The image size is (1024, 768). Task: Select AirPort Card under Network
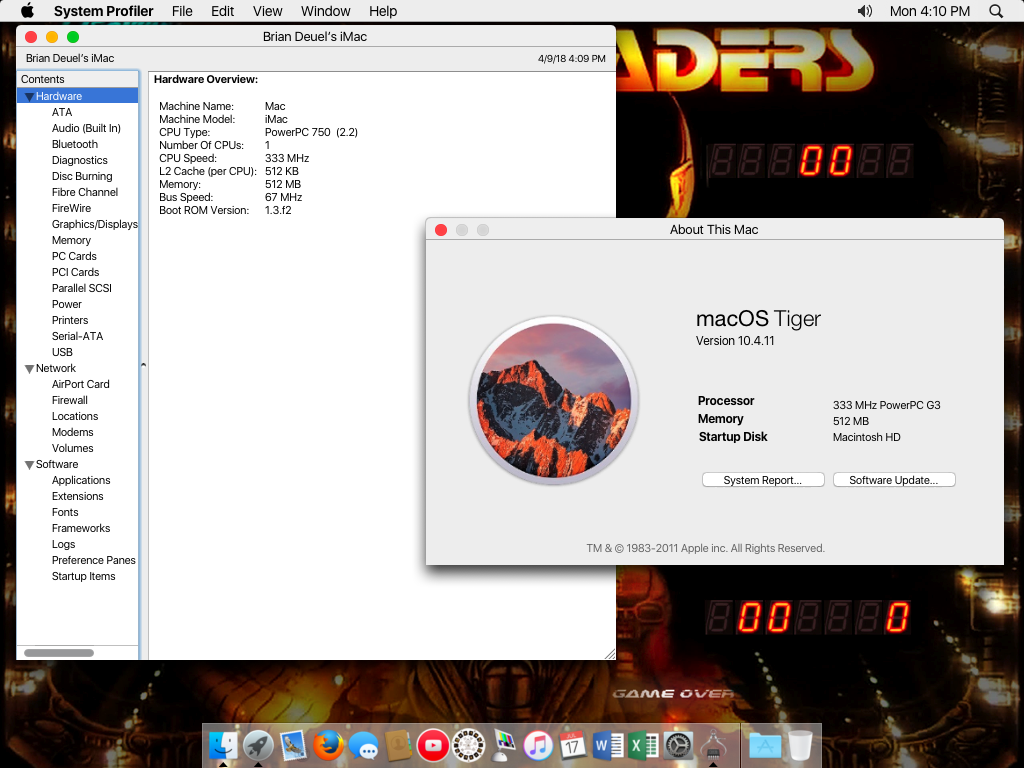coord(81,384)
